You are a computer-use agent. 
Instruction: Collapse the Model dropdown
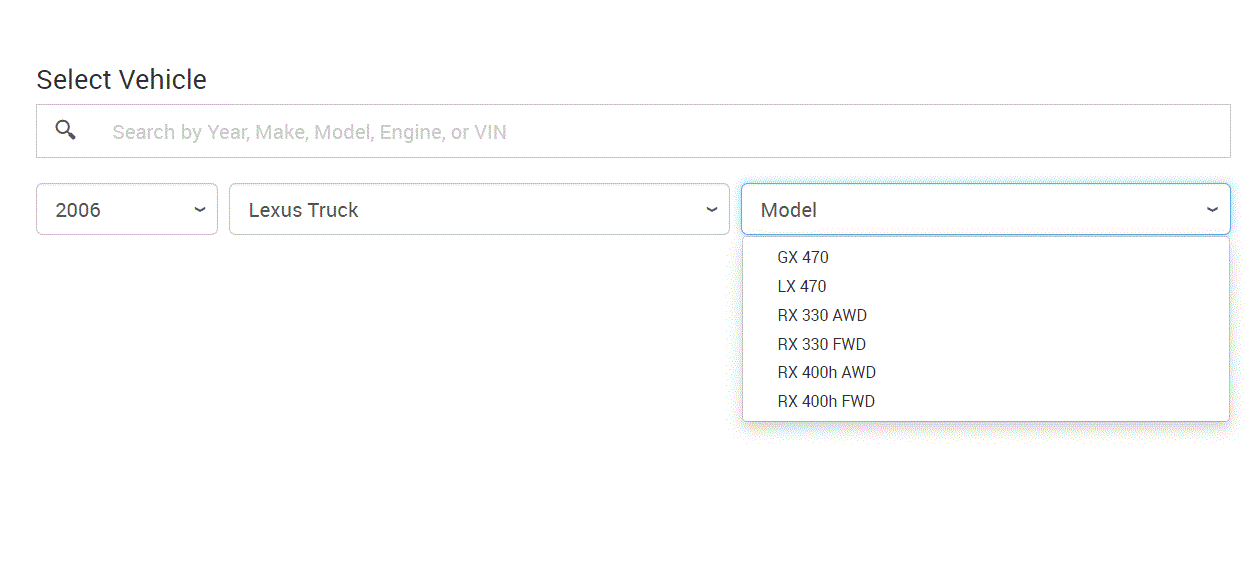click(984, 209)
